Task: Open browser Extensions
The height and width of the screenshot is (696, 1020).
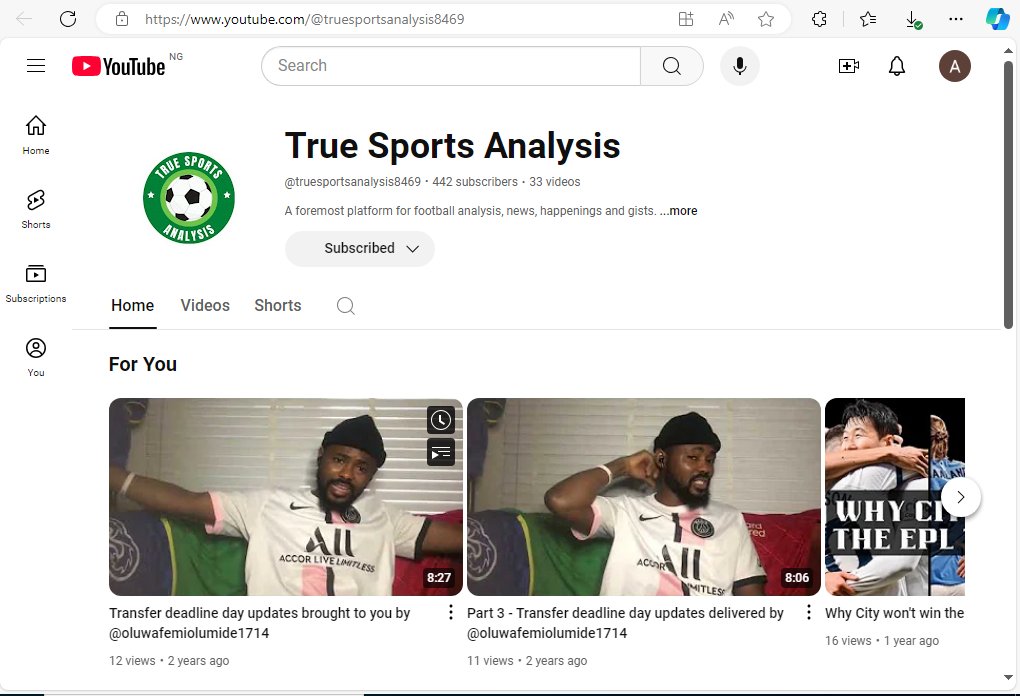Action: pos(819,19)
